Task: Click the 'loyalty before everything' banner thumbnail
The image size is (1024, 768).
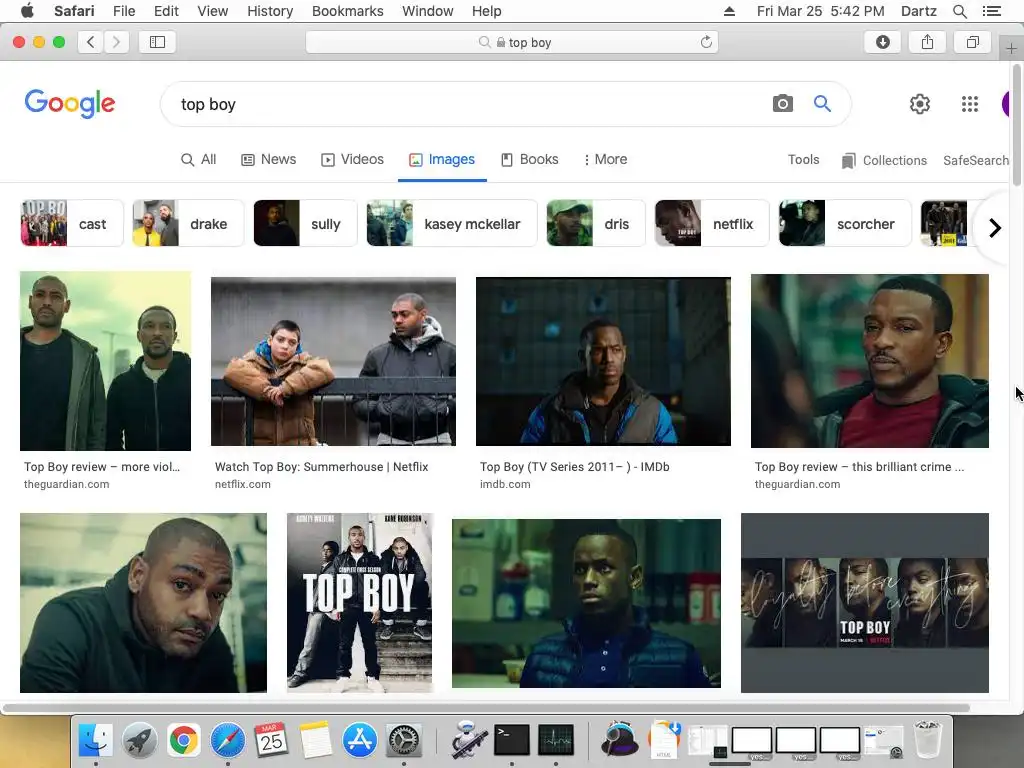Action: click(x=865, y=603)
